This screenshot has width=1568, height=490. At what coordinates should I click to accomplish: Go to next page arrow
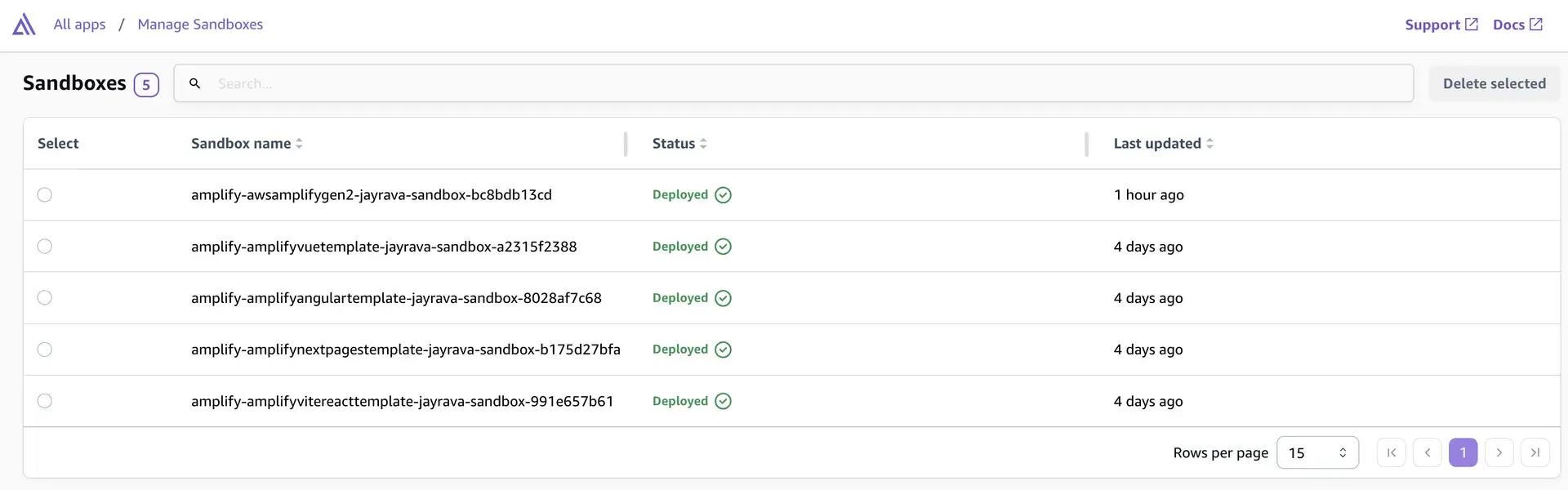(1499, 452)
